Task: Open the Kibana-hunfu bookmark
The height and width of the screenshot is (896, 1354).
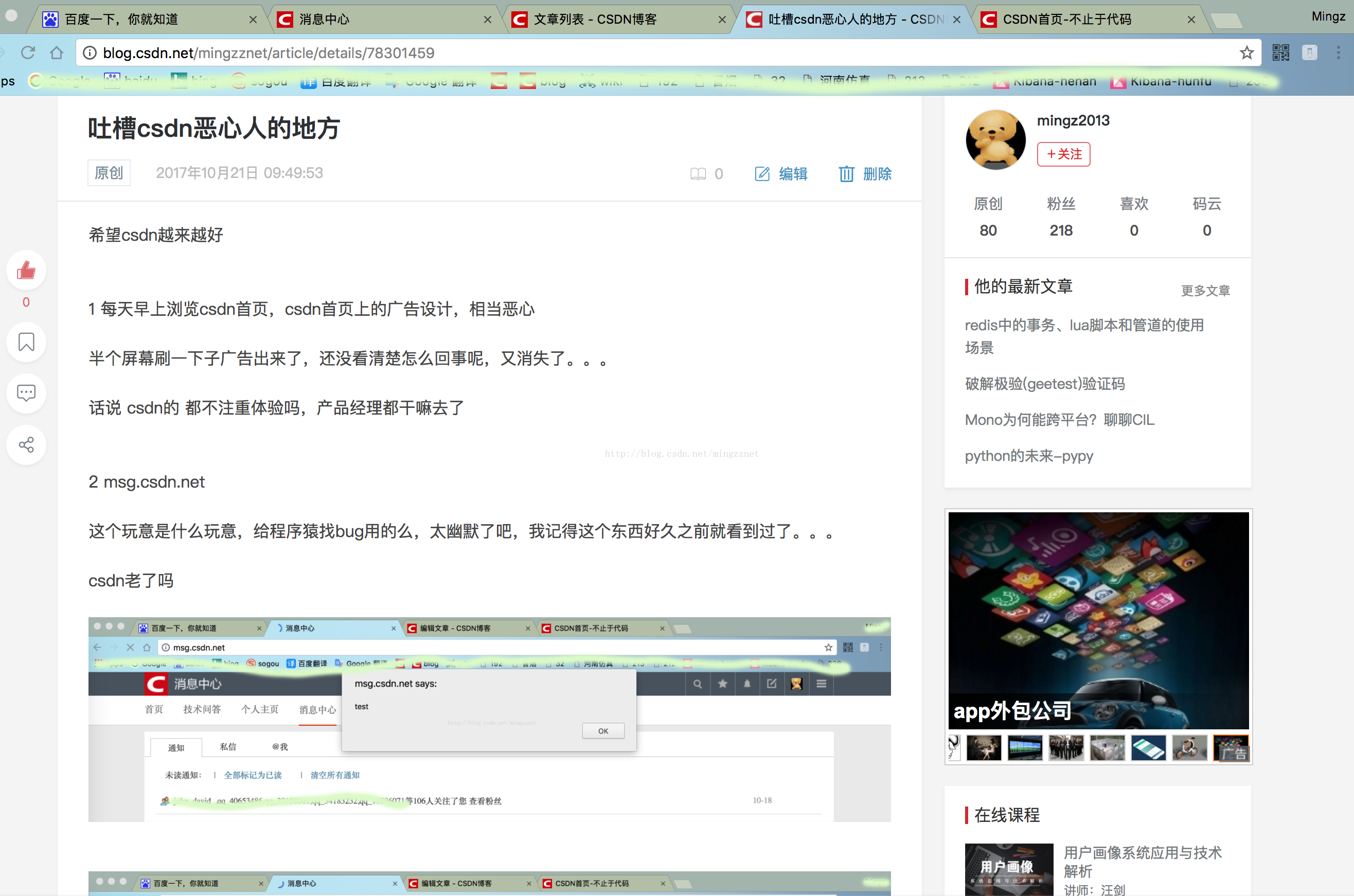Action: click(x=1161, y=82)
